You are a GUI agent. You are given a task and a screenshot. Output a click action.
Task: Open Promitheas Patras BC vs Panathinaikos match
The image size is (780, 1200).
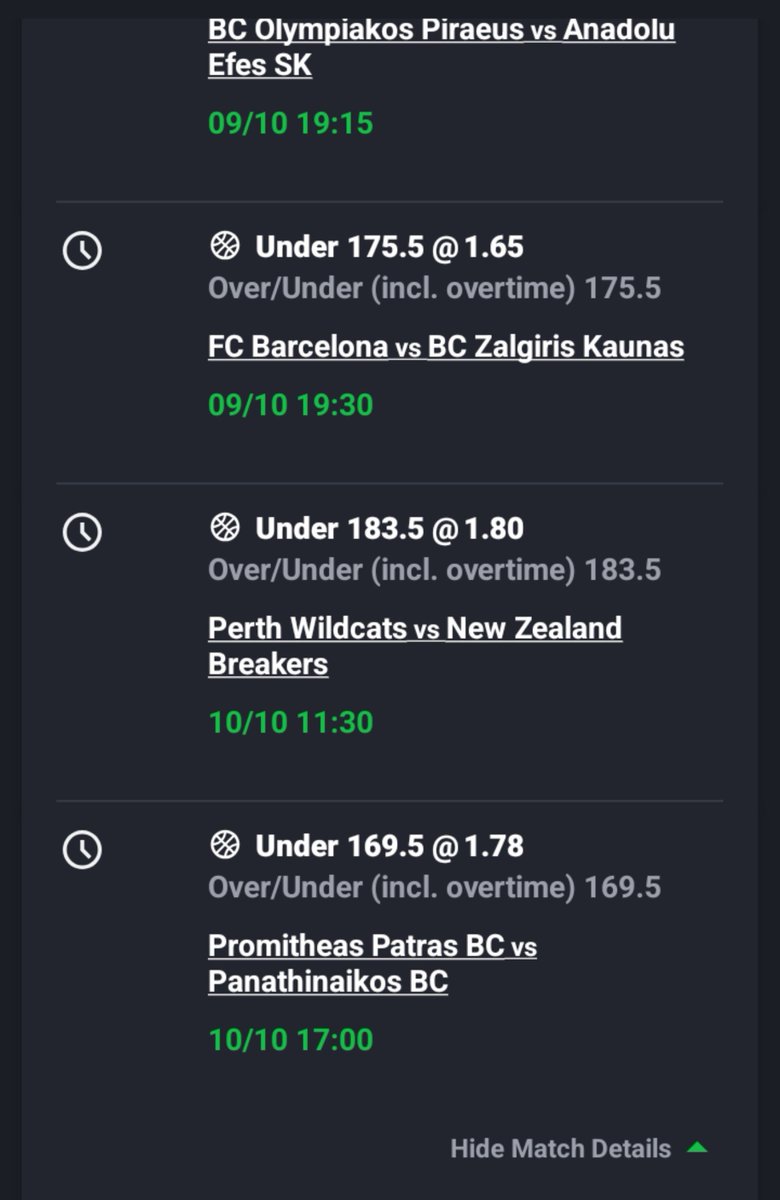(x=372, y=964)
